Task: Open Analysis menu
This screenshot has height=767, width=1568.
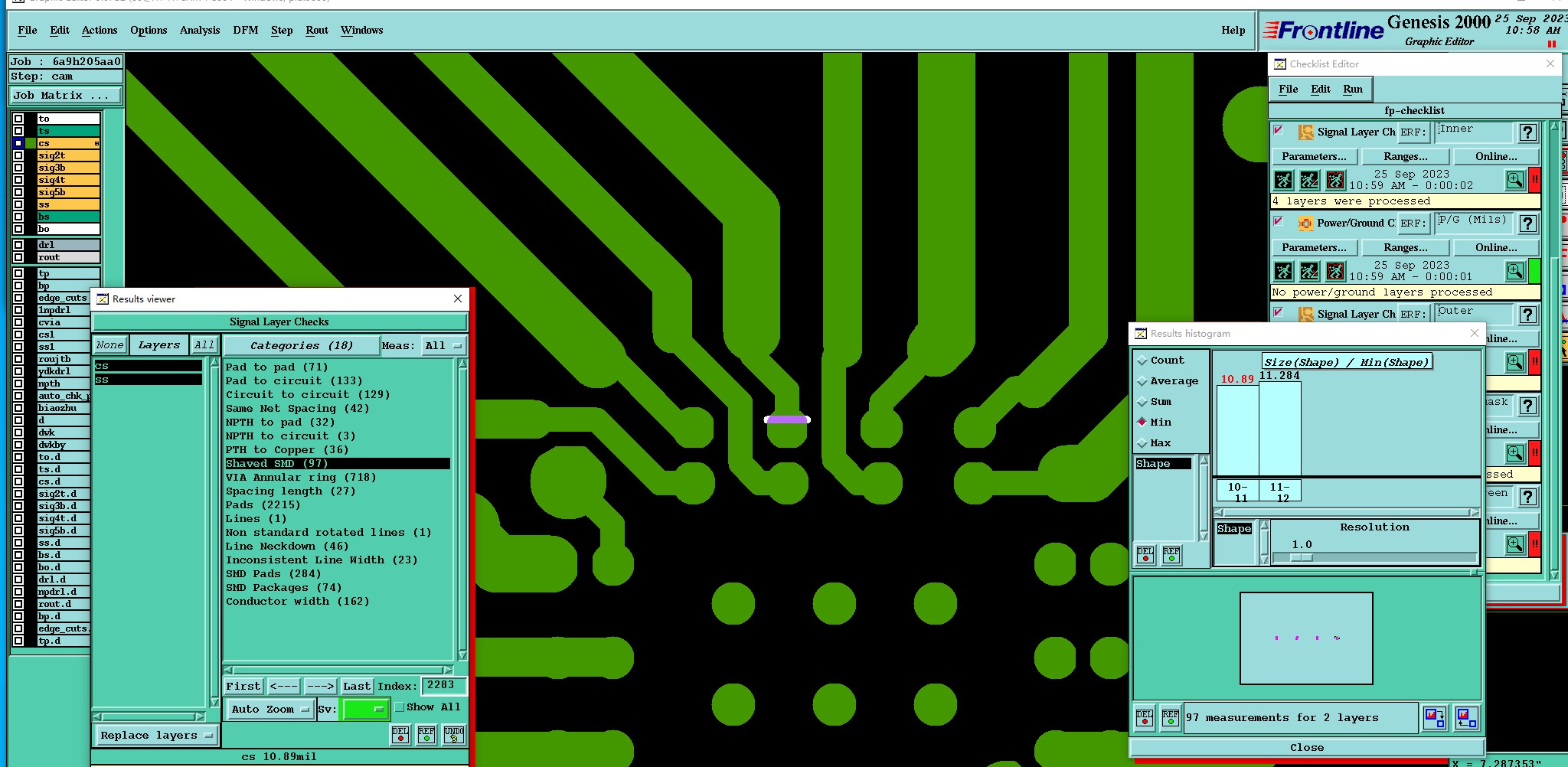Action: 200,31
